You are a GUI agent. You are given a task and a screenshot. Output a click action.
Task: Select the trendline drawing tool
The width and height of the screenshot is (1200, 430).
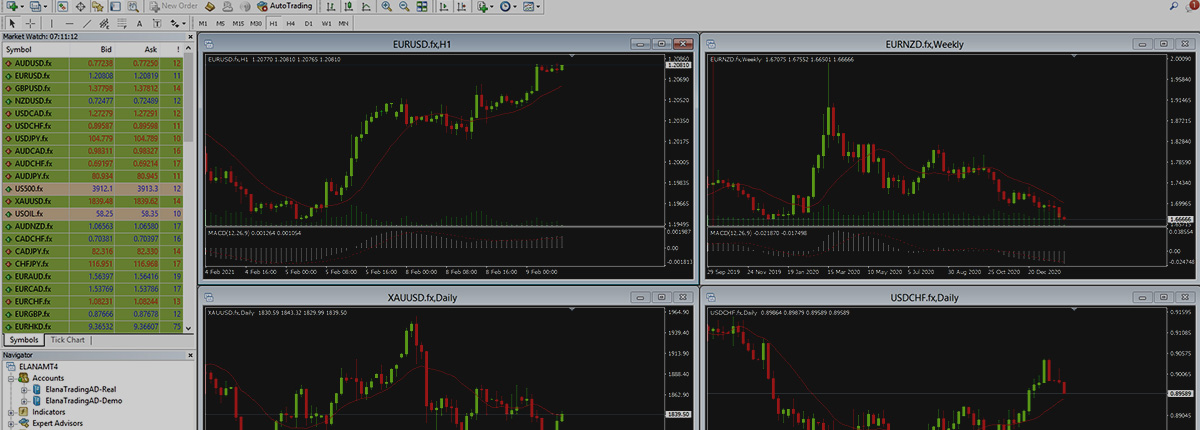pyautogui.click(x=87, y=23)
